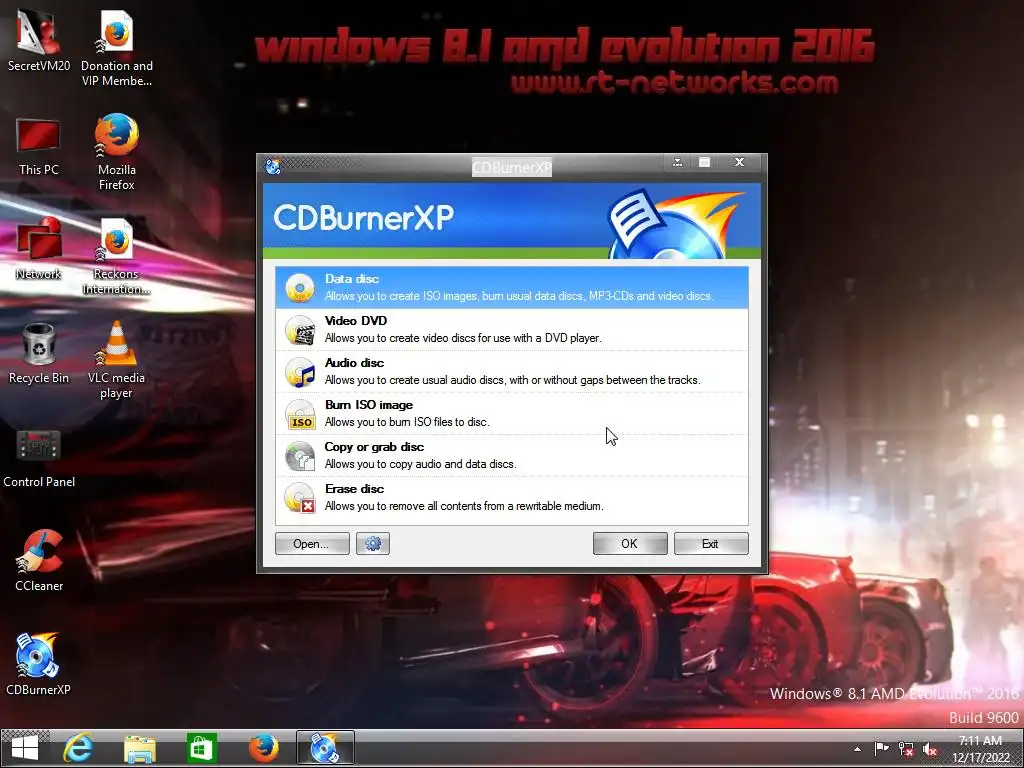Close the CDBurnerXP window
The height and width of the screenshot is (768, 1024).
[739, 162]
